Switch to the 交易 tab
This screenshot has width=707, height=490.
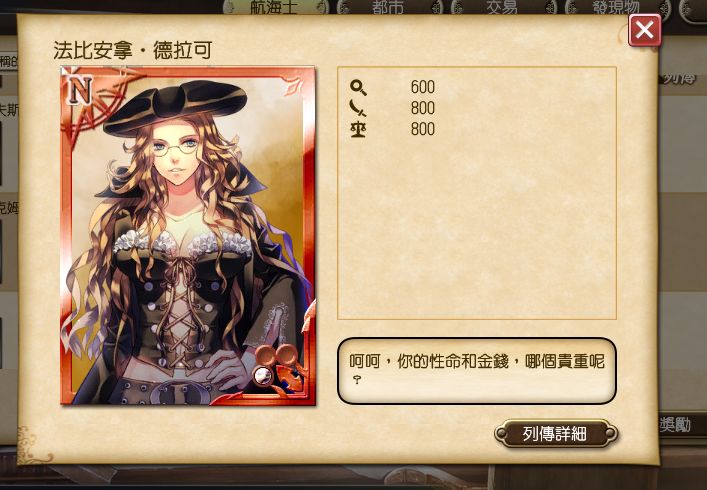click(x=502, y=7)
